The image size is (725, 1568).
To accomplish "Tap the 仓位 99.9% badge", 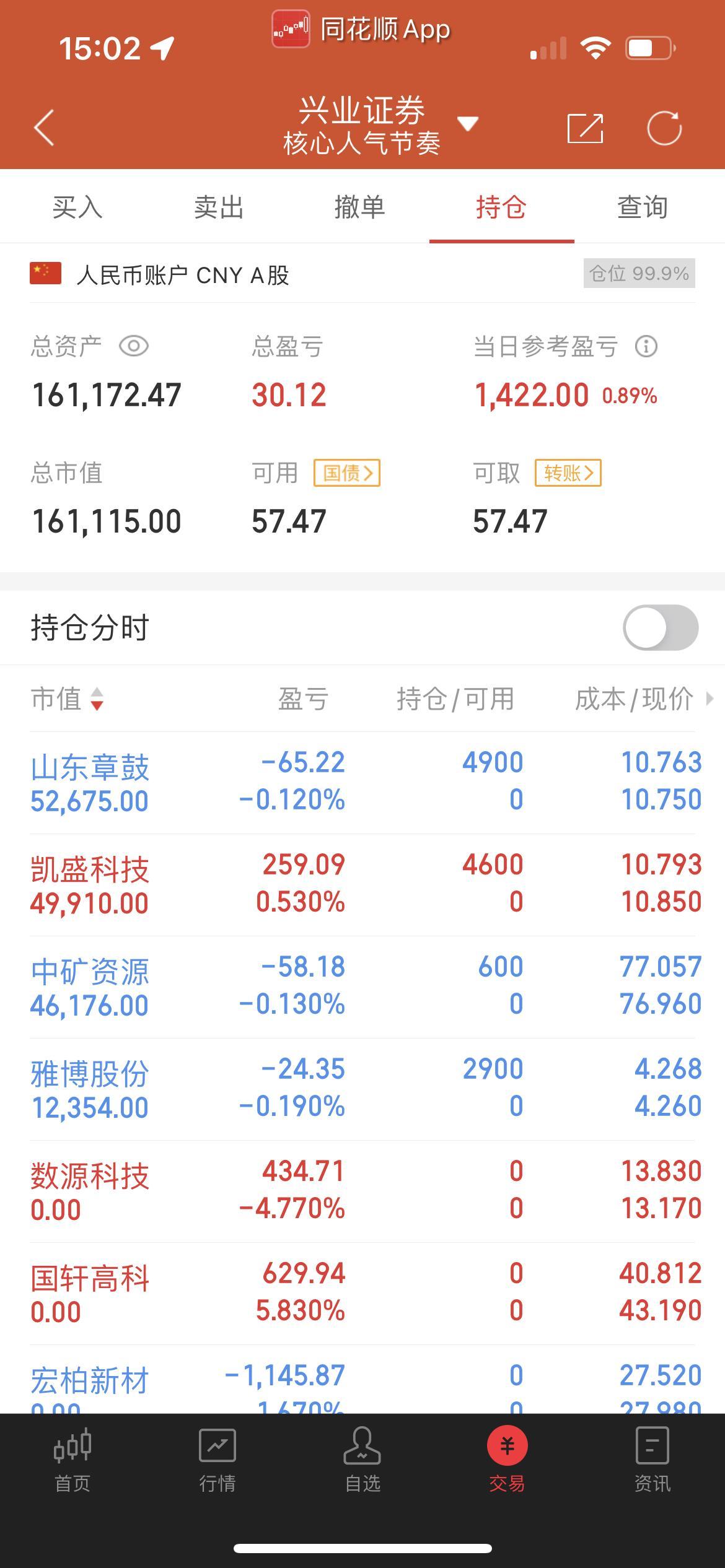I will point(639,273).
